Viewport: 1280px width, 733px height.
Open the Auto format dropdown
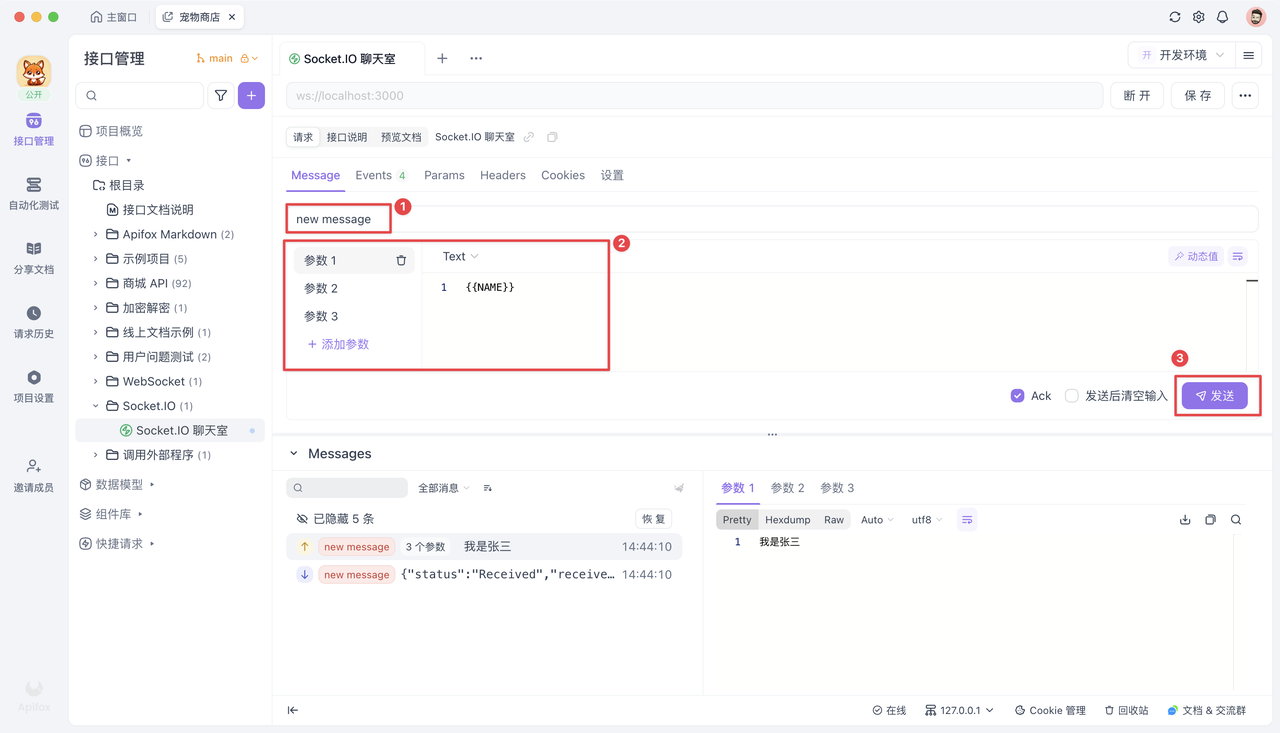tap(877, 520)
